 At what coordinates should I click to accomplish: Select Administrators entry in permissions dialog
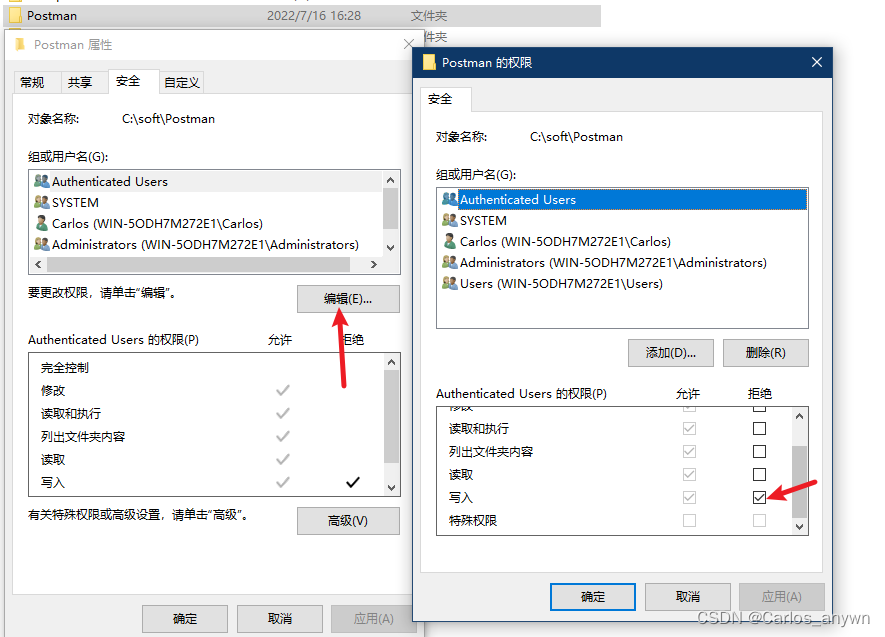pos(613,262)
